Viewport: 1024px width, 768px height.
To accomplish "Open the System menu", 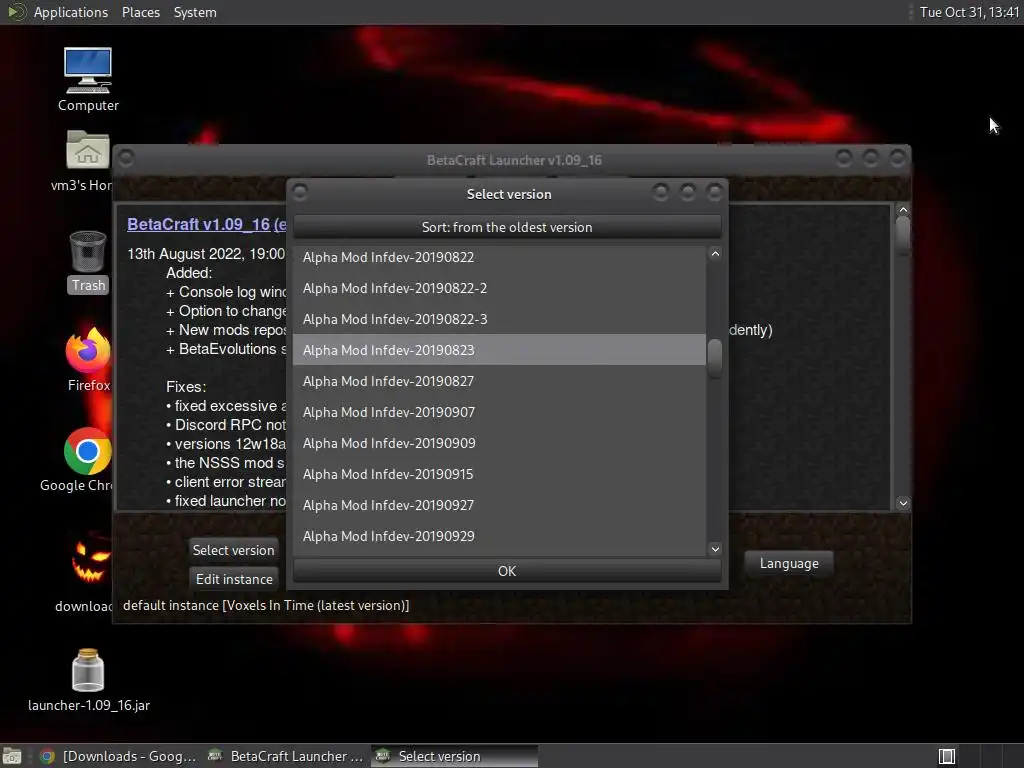I will [x=195, y=12].
